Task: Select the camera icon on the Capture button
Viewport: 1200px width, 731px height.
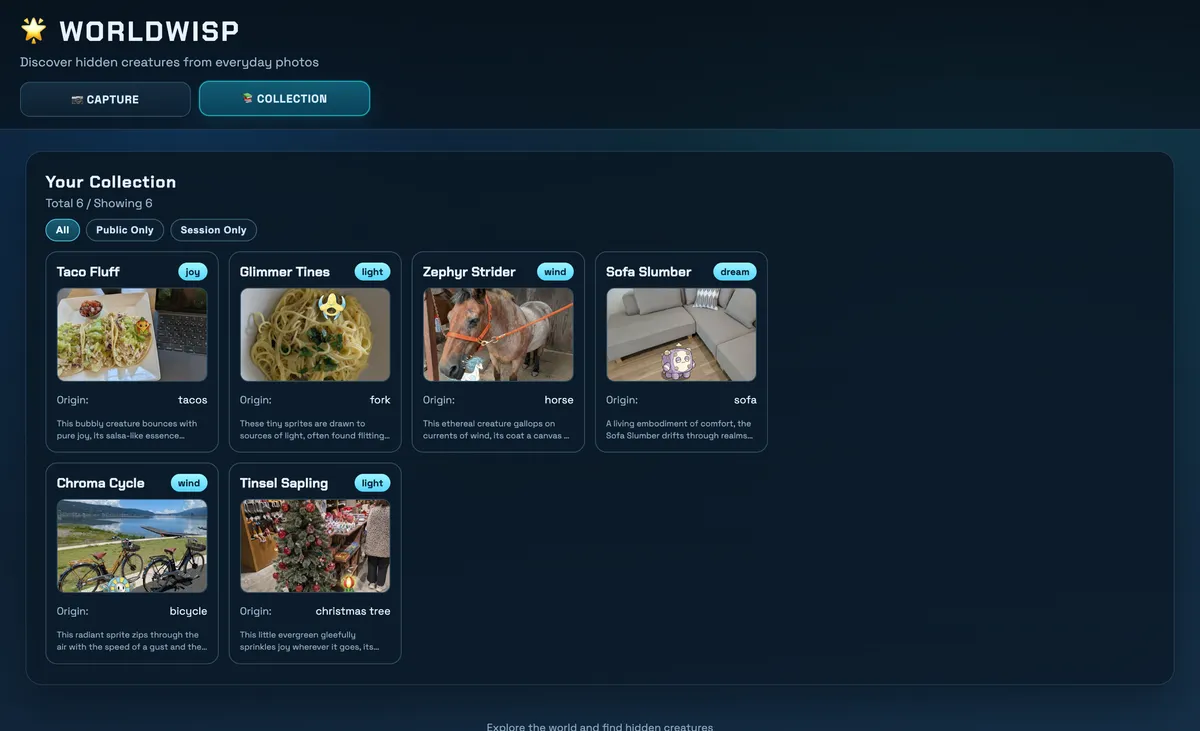Action: point(77,99)
